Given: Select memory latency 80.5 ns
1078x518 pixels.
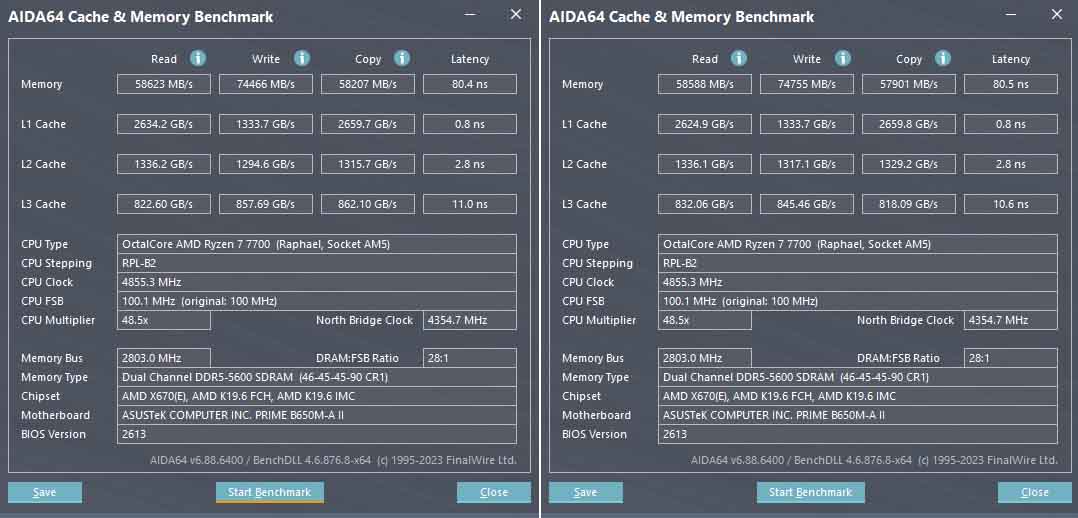Looking at the screenshot, I should (x=1011, y=85).
